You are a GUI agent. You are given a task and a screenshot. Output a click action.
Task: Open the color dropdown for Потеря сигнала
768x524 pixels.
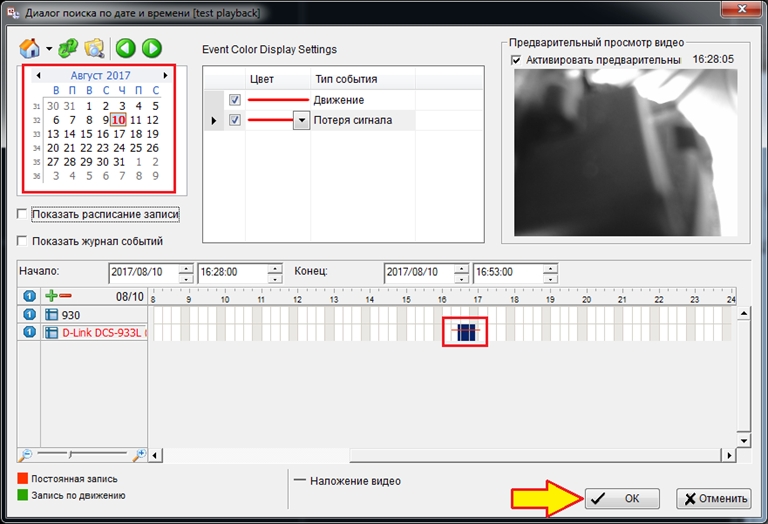pos(300,121)
